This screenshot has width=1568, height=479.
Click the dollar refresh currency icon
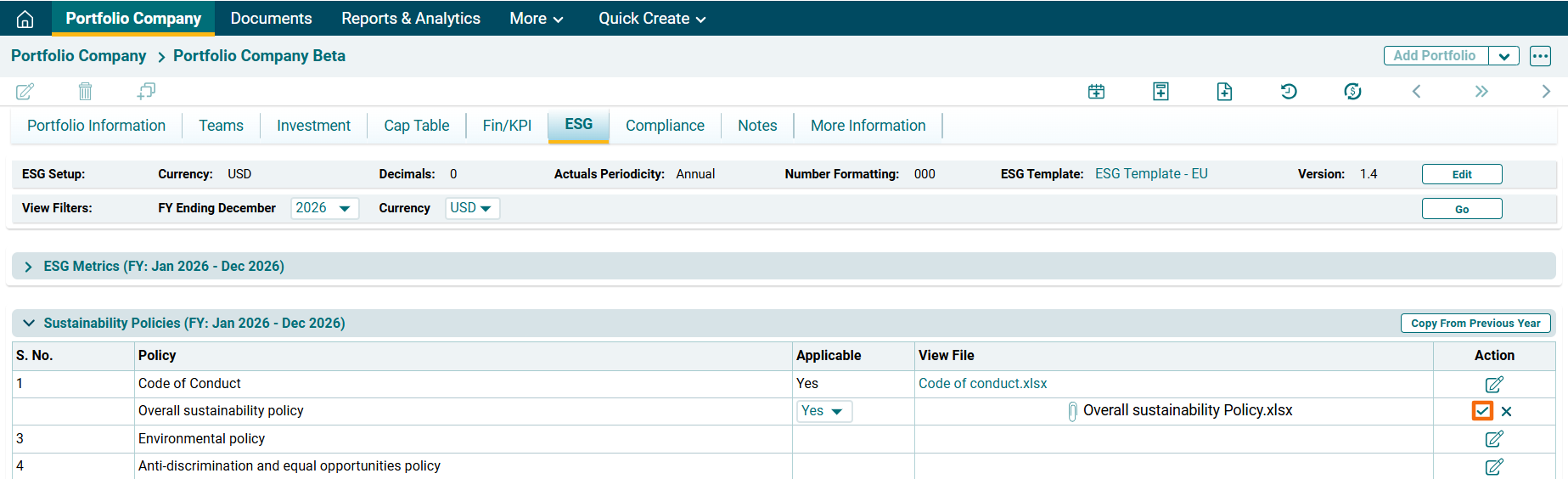1352,92
